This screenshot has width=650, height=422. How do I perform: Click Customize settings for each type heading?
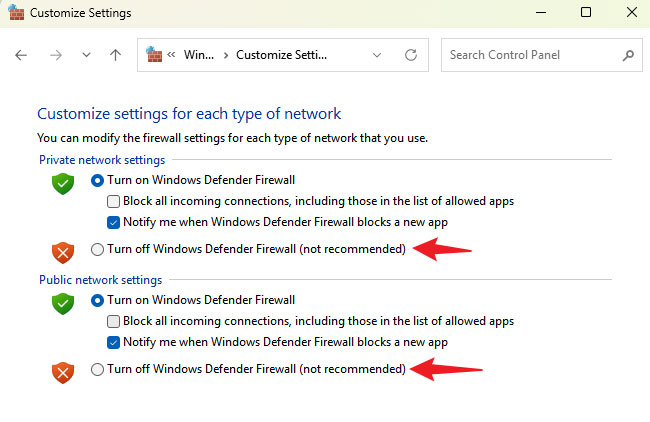click(x=189, y=114)
